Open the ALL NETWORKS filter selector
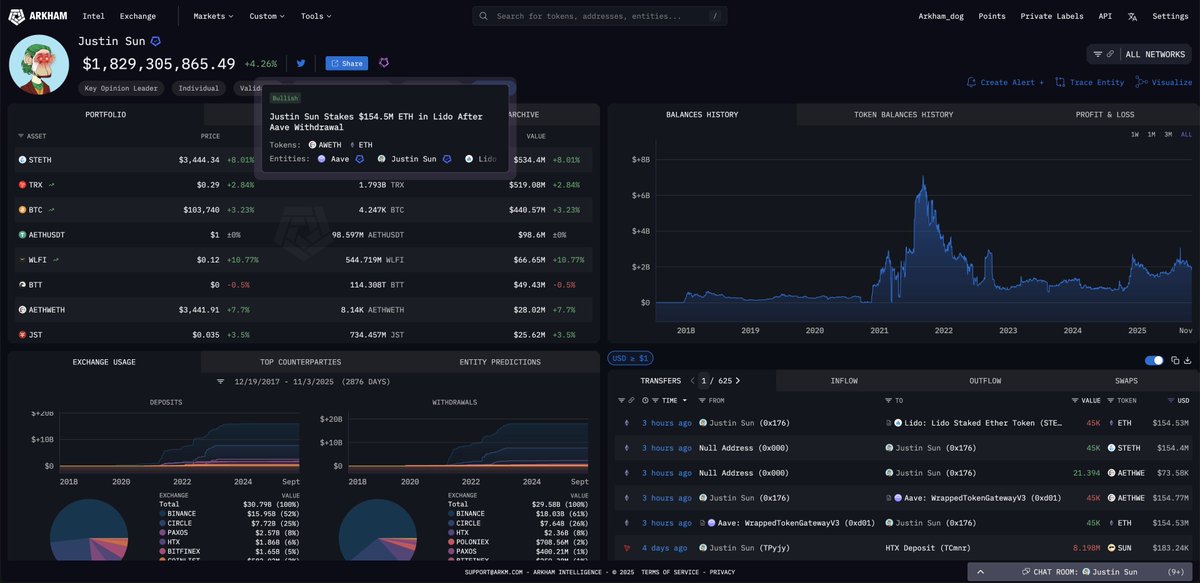The image size is (1200, 583). click(1142, 54)
